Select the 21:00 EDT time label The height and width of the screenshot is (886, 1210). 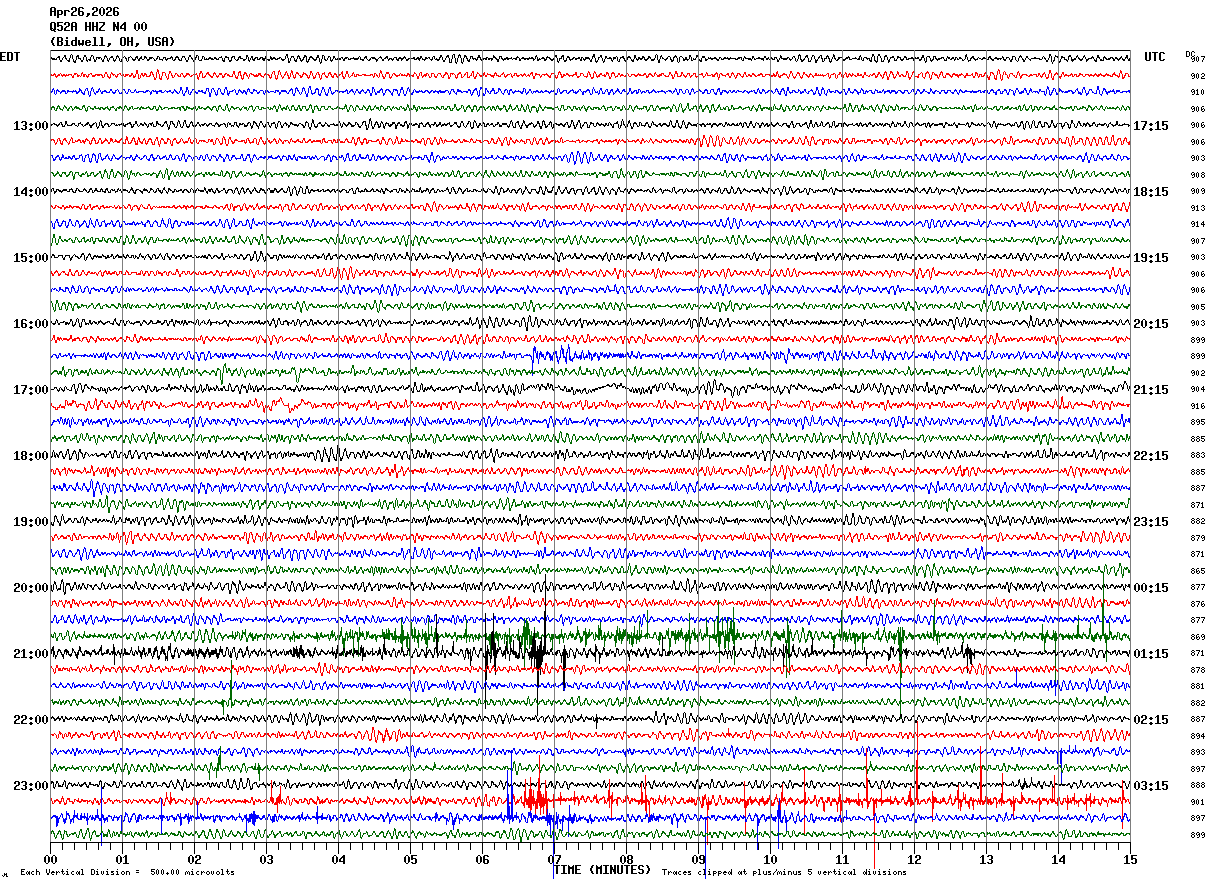pyautogui.click(x=31, y=654)
